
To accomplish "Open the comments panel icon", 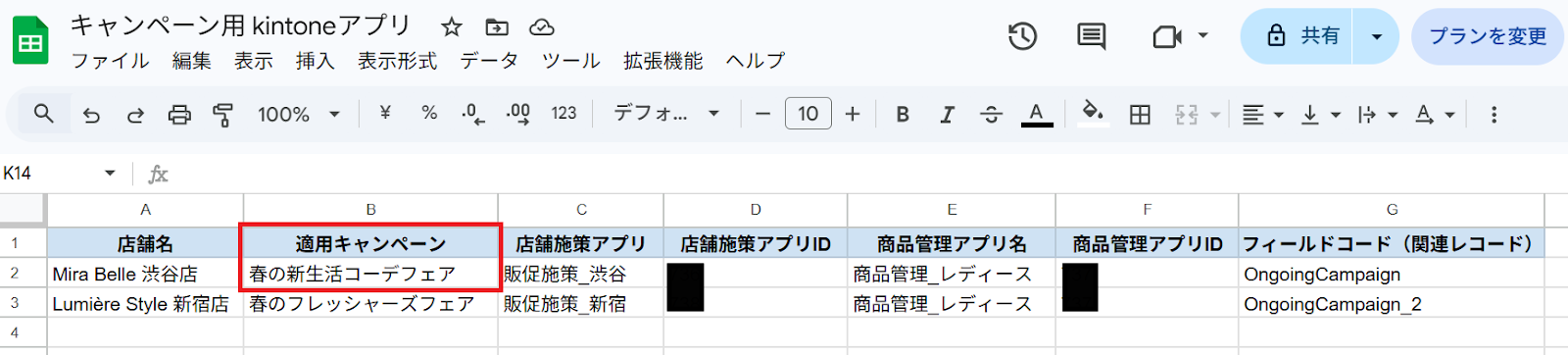I will tap(1091, 36).
